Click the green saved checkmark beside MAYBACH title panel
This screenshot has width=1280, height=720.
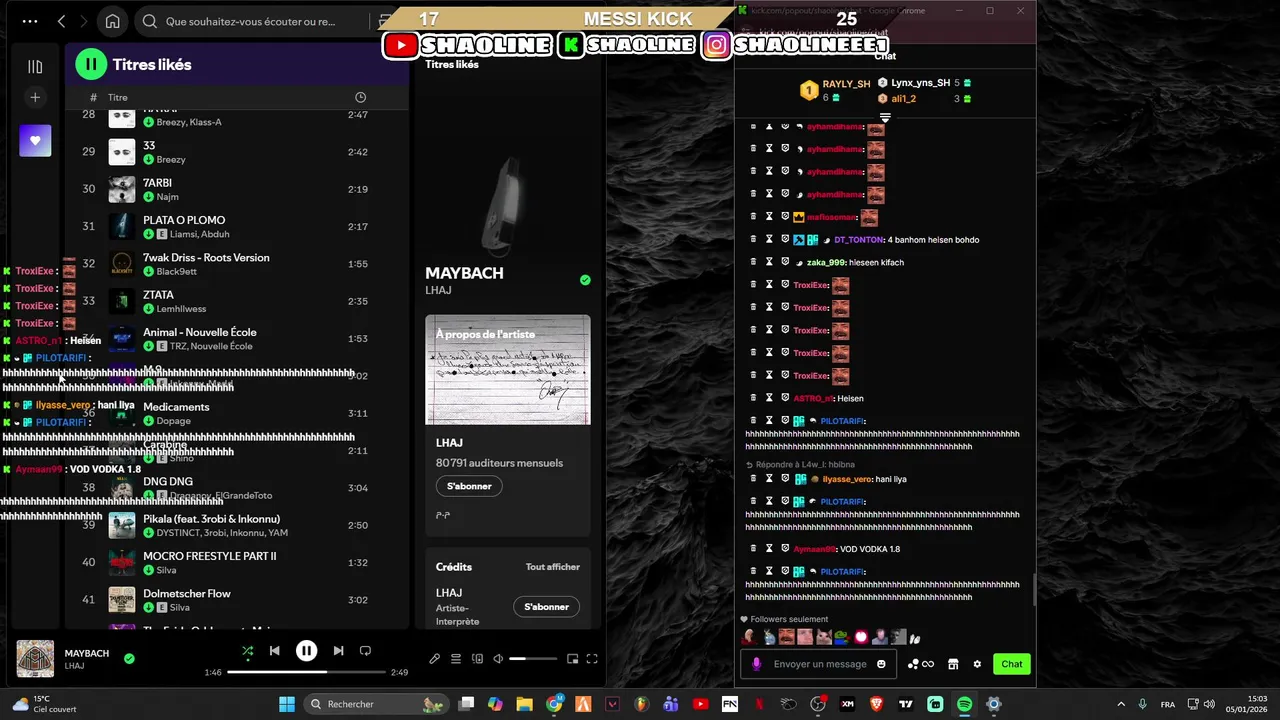tap(585, 280)
